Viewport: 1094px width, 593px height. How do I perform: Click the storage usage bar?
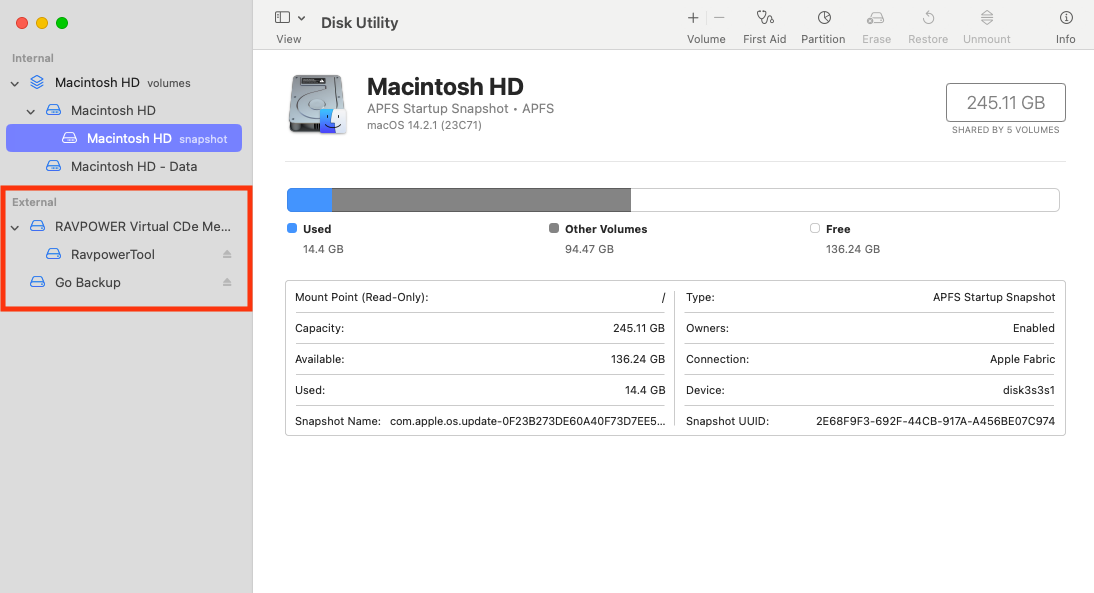coord(672,200)
